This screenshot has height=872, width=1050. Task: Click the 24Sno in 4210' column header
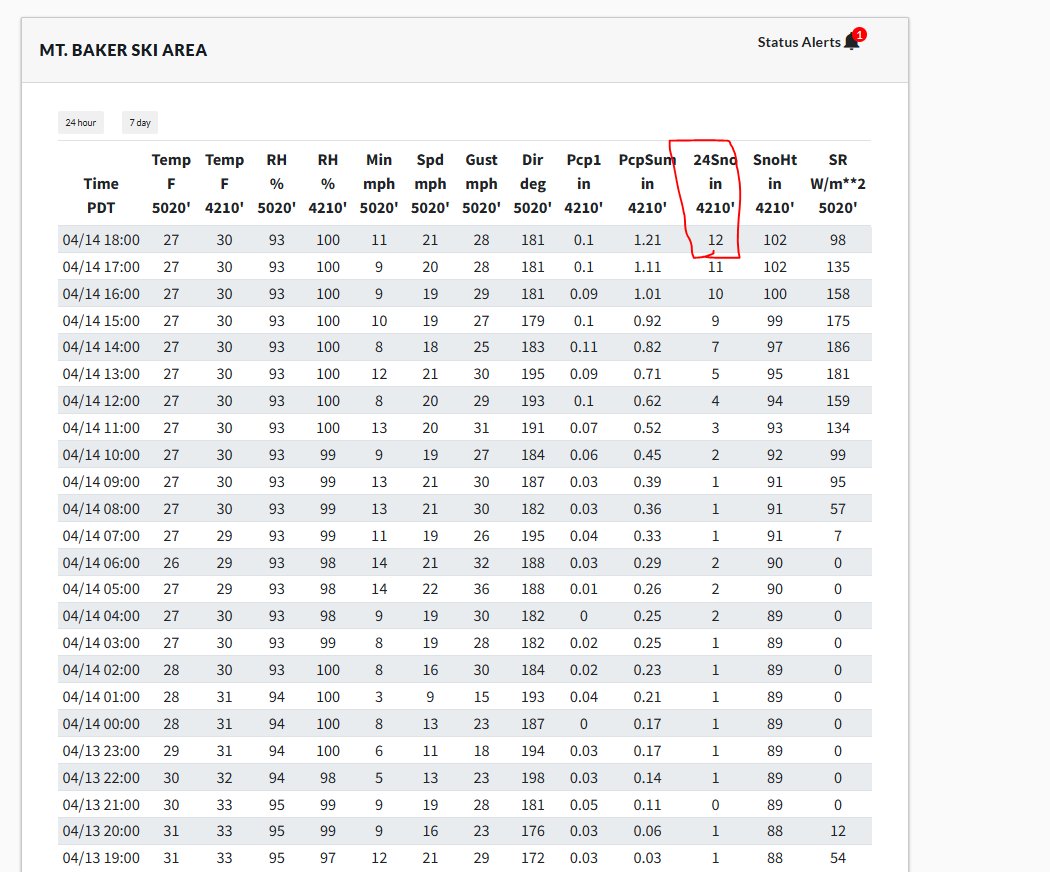point(715,184)
